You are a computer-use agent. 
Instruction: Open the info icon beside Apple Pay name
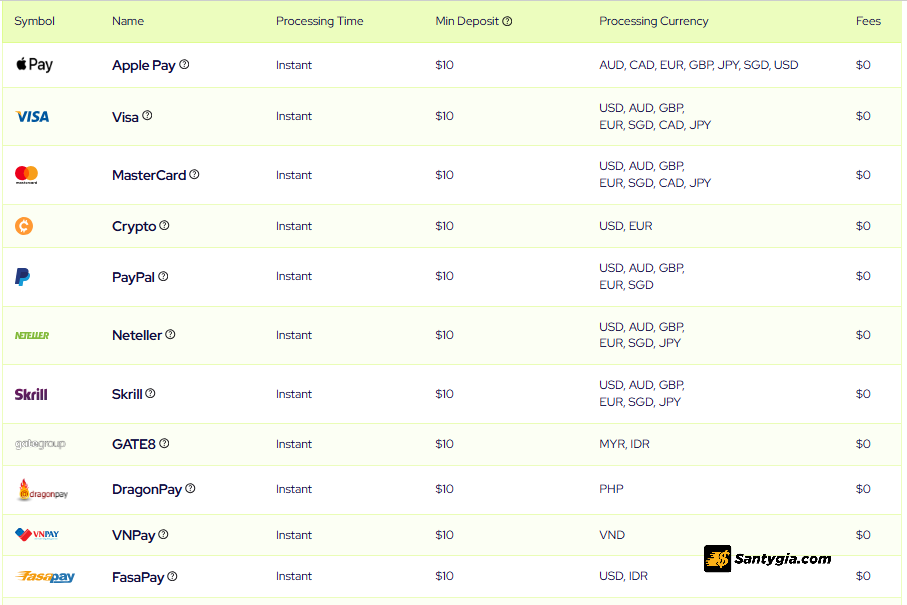tap(184, 64)
